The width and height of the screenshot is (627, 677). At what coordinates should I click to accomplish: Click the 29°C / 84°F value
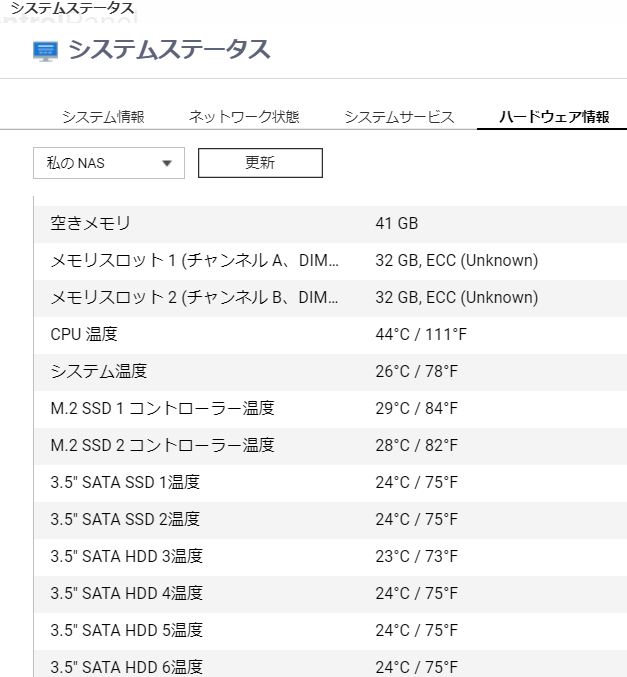coord(416,408)
